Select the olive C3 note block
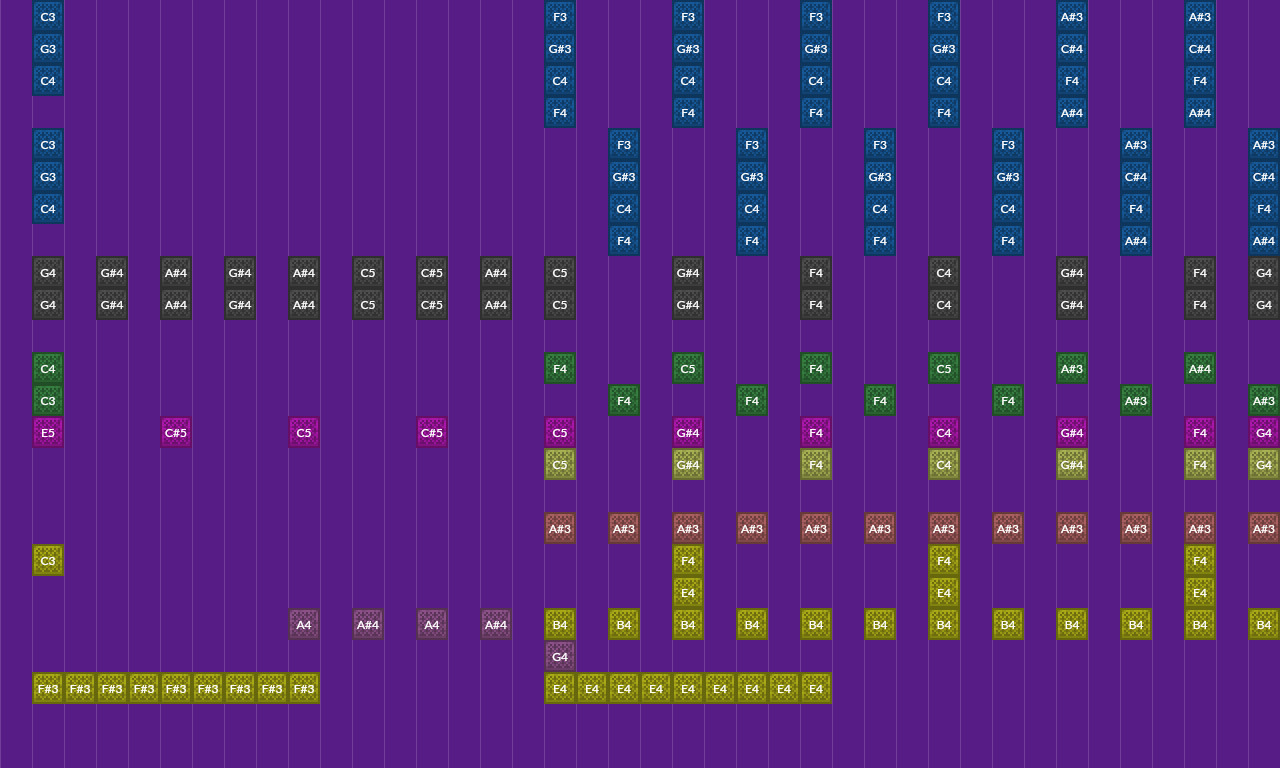The image size is (1280, 768). pos(48,561)
